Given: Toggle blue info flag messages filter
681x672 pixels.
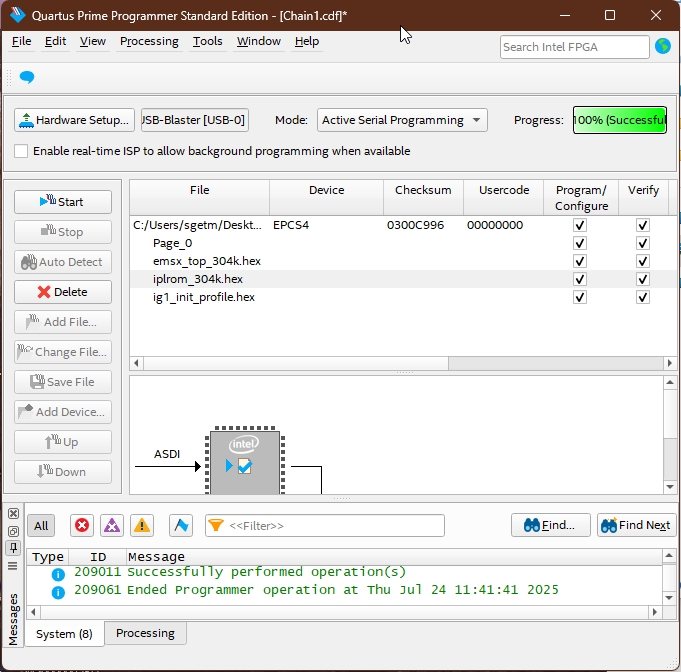Looking at the screenshot, I should point(181,526).
